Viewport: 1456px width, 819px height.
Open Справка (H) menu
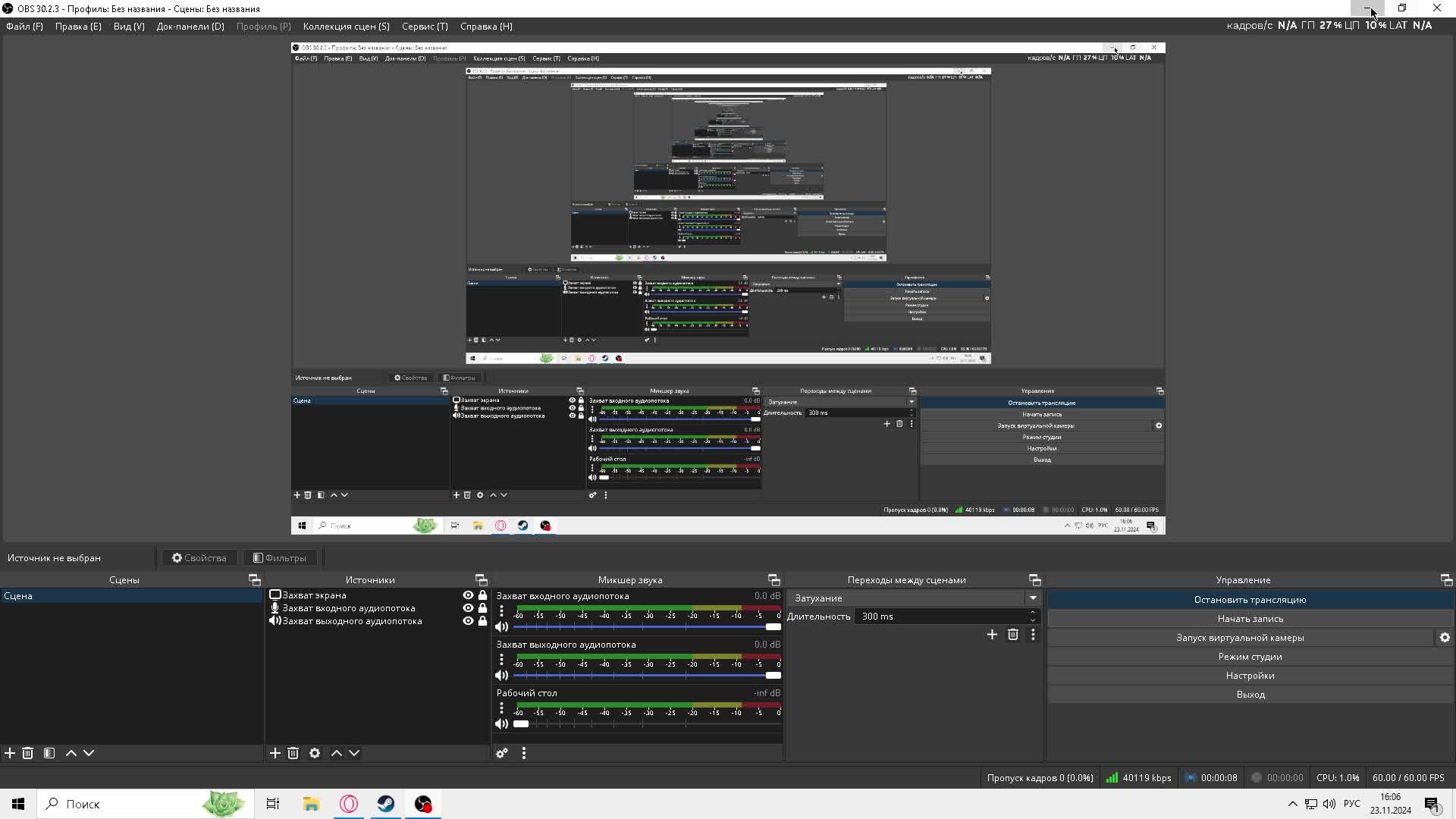486,26
